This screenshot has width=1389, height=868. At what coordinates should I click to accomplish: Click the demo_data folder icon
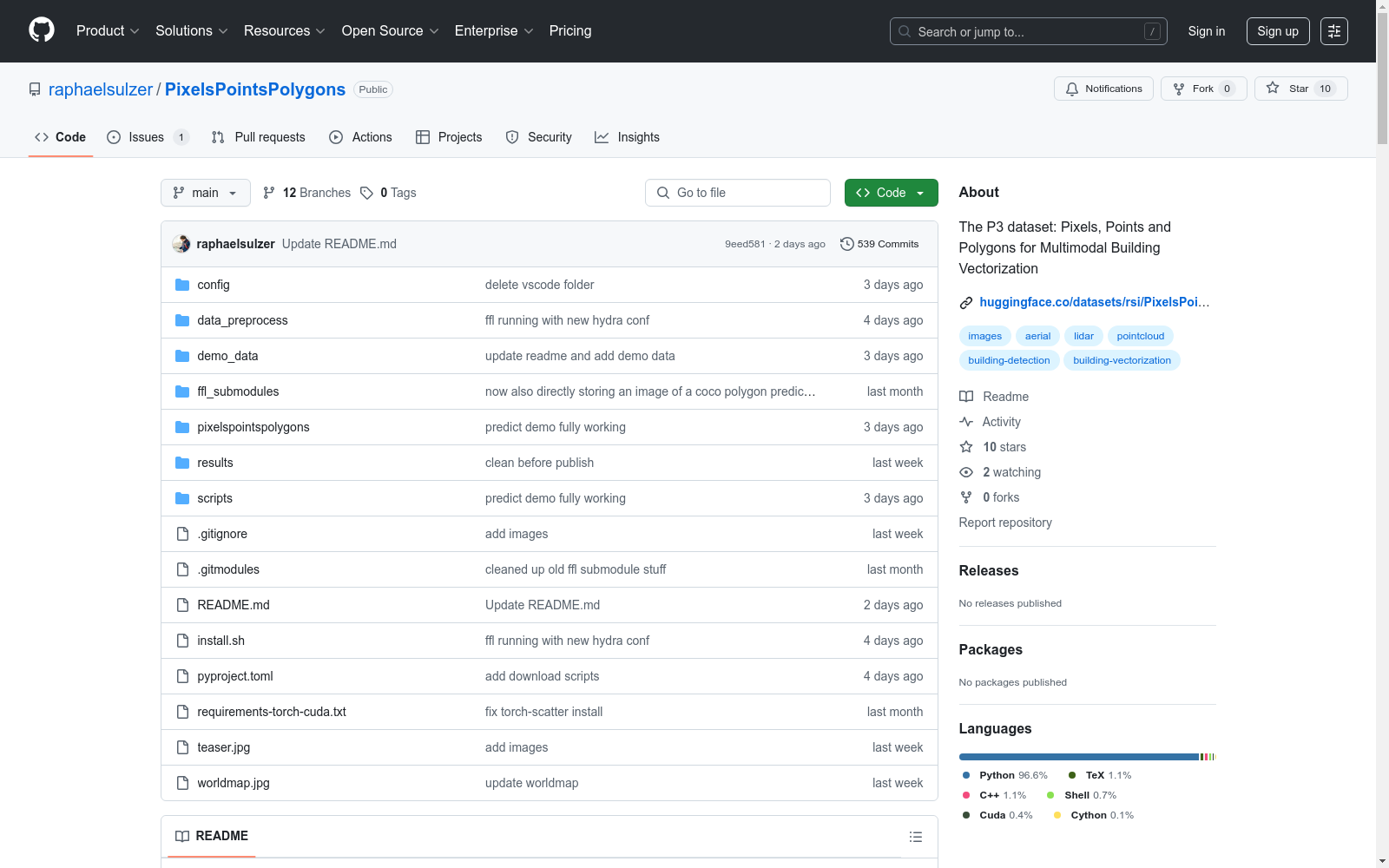point(182,356)
